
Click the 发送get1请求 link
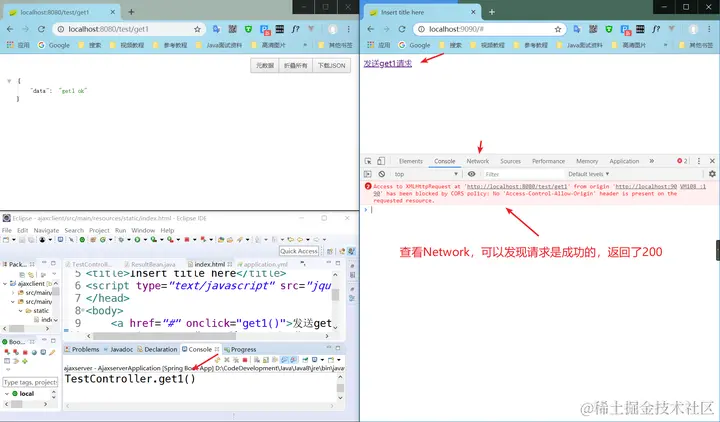[x=388, y=63]
